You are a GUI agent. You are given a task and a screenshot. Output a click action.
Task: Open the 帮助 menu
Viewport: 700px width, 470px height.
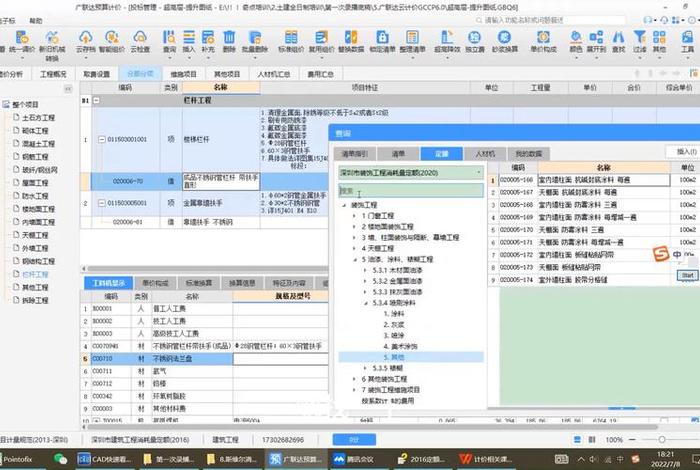pos(36,21)
